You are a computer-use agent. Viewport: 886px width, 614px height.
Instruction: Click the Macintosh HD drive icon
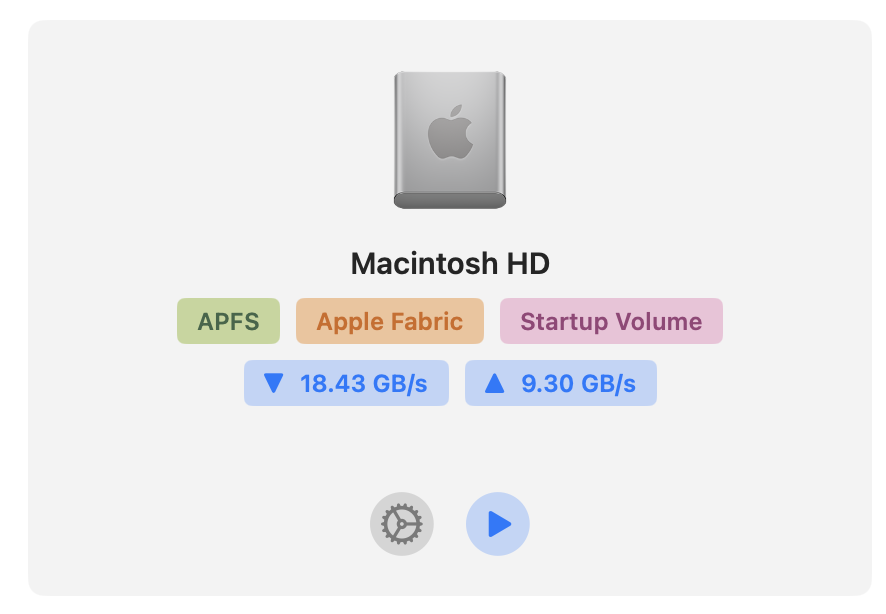pyautogui.click(x=449, y=138)
